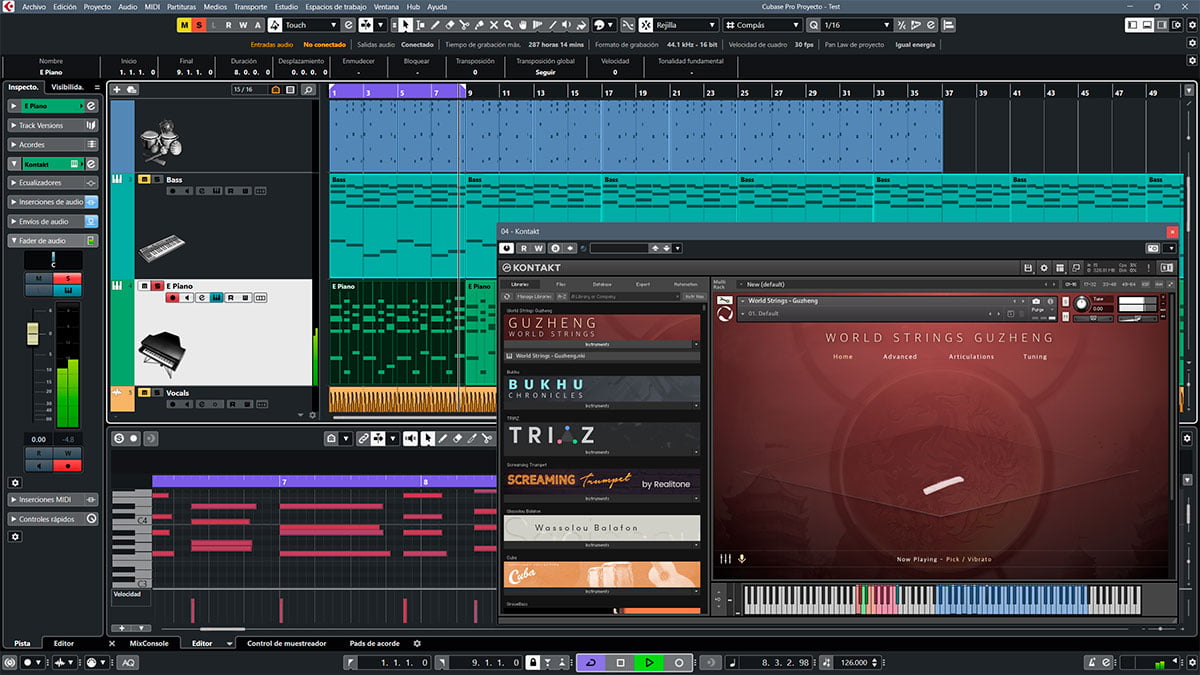Open the Archivo menu
Screen dimensions: 1200x675
coord(33,6)
